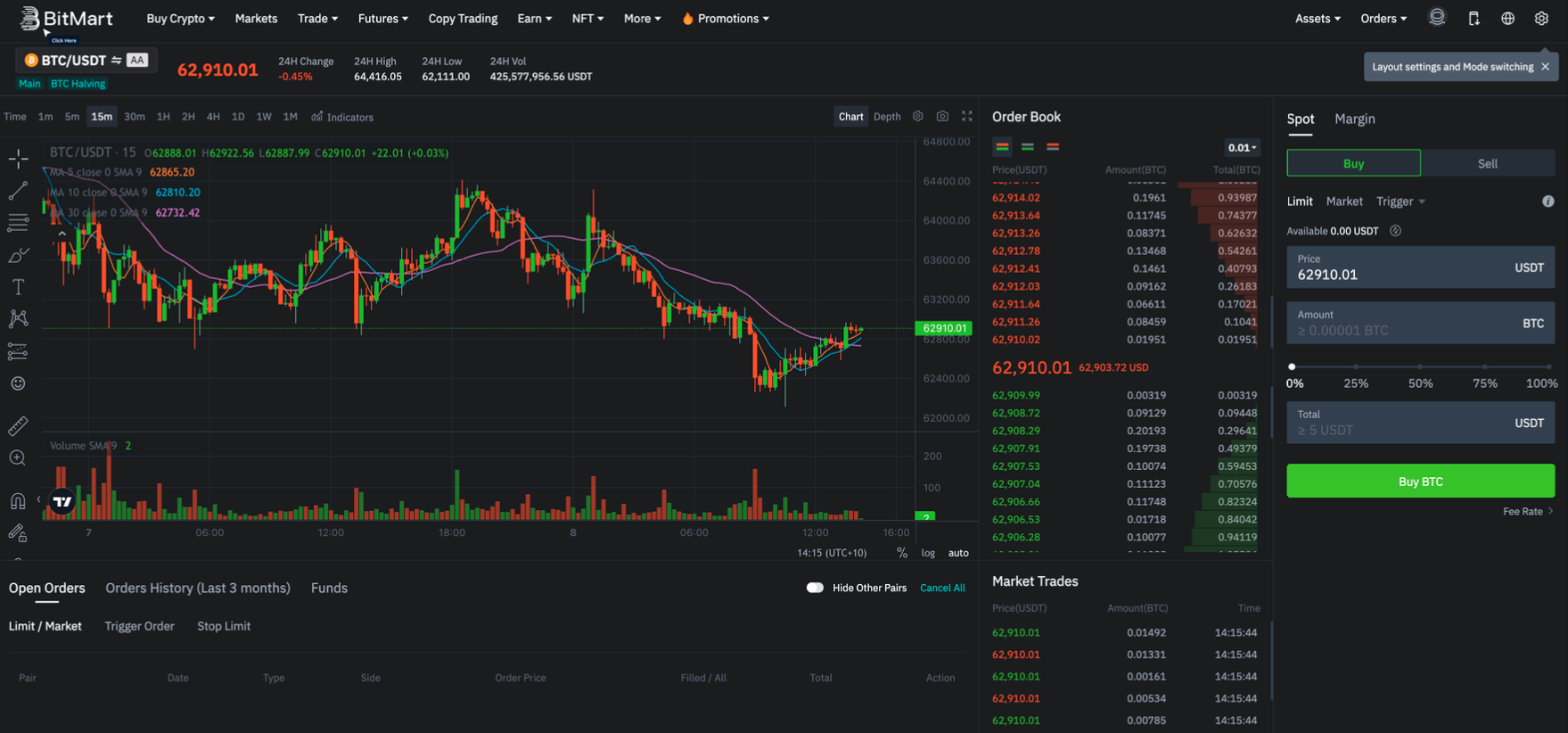Switch view to Depth chart
Image resolution: width=1568 pixels, height=733 pixels.
coord(887,117)
